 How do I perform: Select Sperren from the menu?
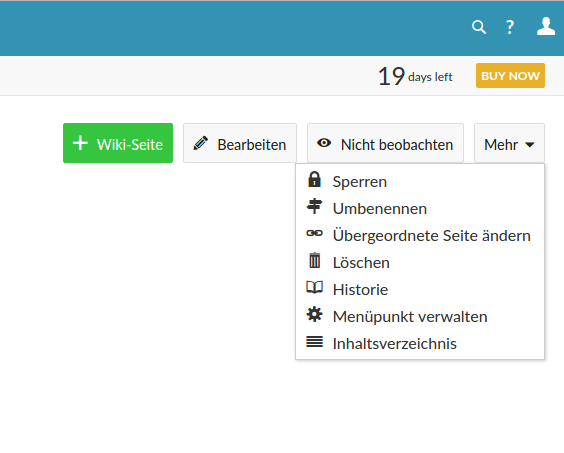click(x=420, y=181)
